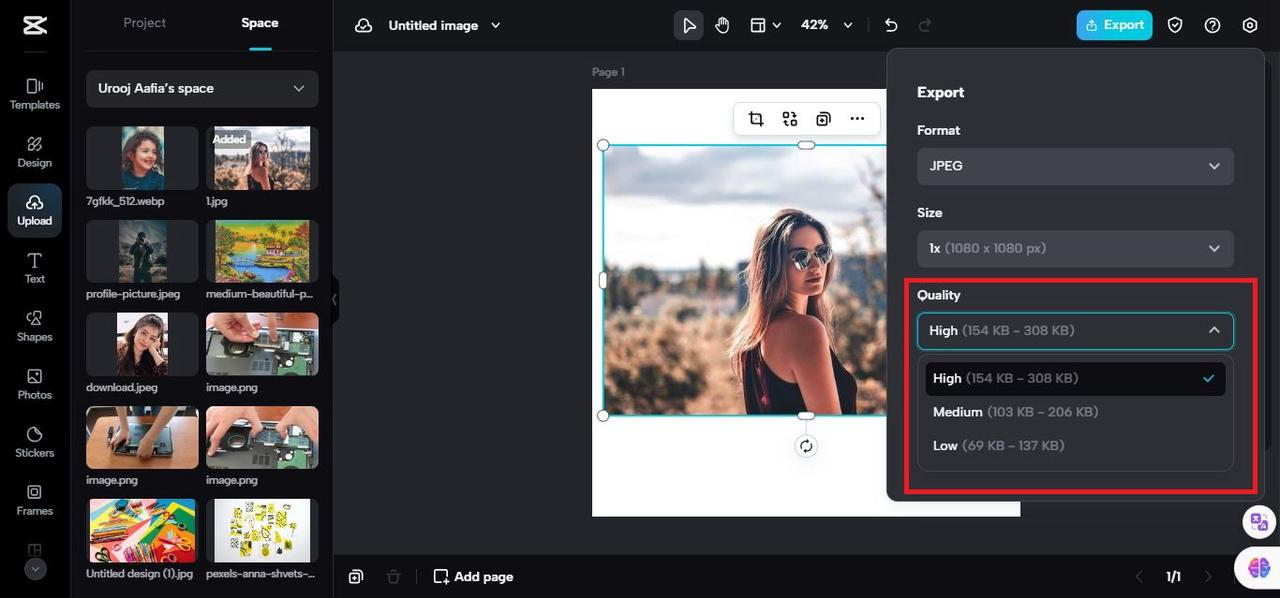Select the 7gfkk_512.webp thumbnail
1280x598 pixels.
(x=142, y=158)
